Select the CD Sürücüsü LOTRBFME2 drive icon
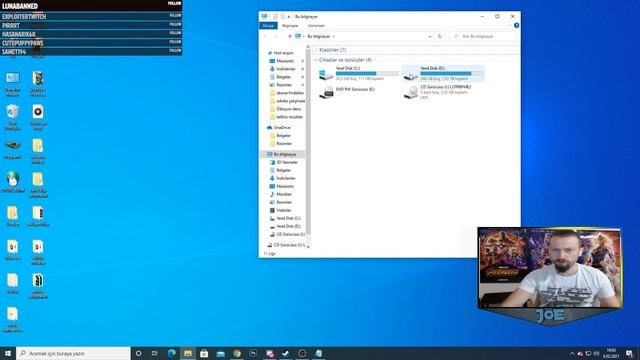 (x=411, y=93)
